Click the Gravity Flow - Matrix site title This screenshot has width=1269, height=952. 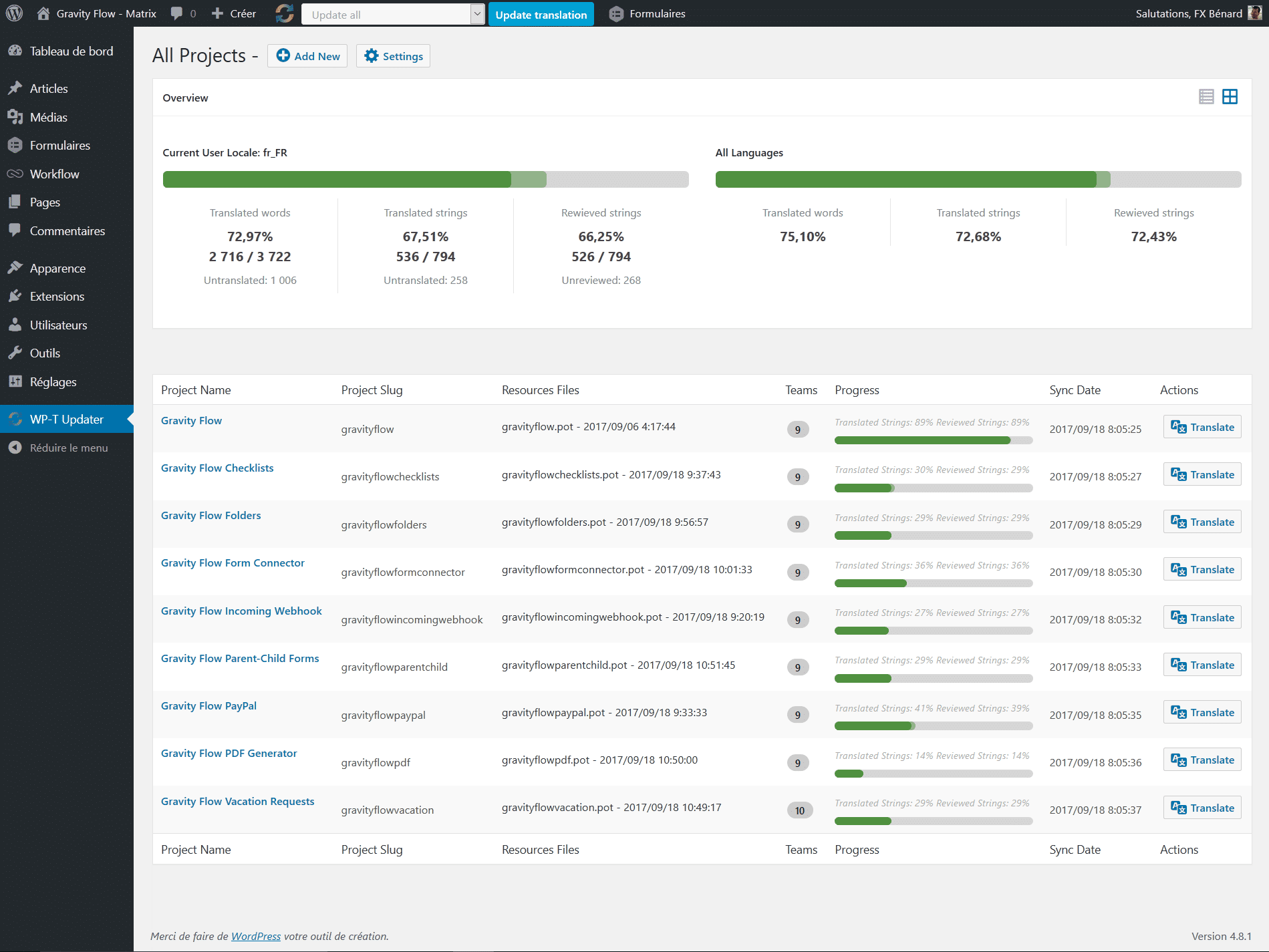106,13
